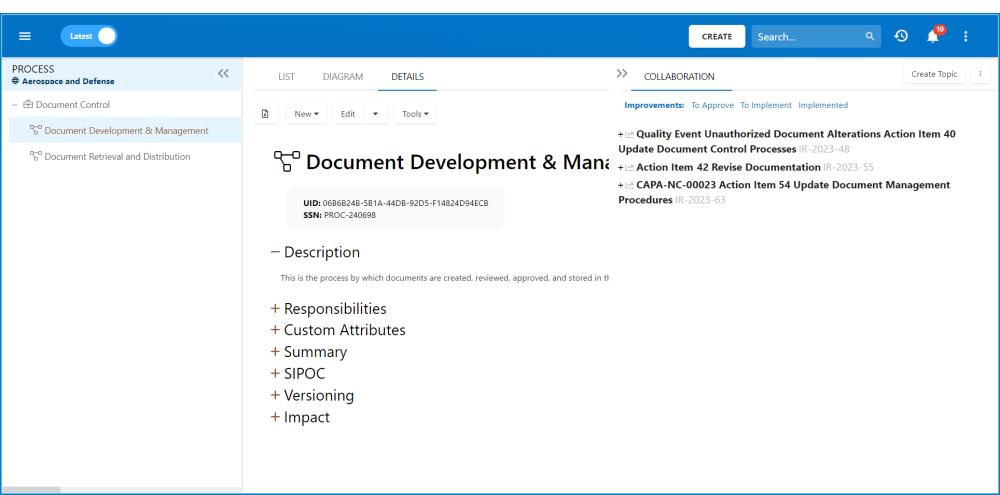Expand the Responsibilities section
The width and height of the screenshot is (1000, 495).
click(275, 308)
